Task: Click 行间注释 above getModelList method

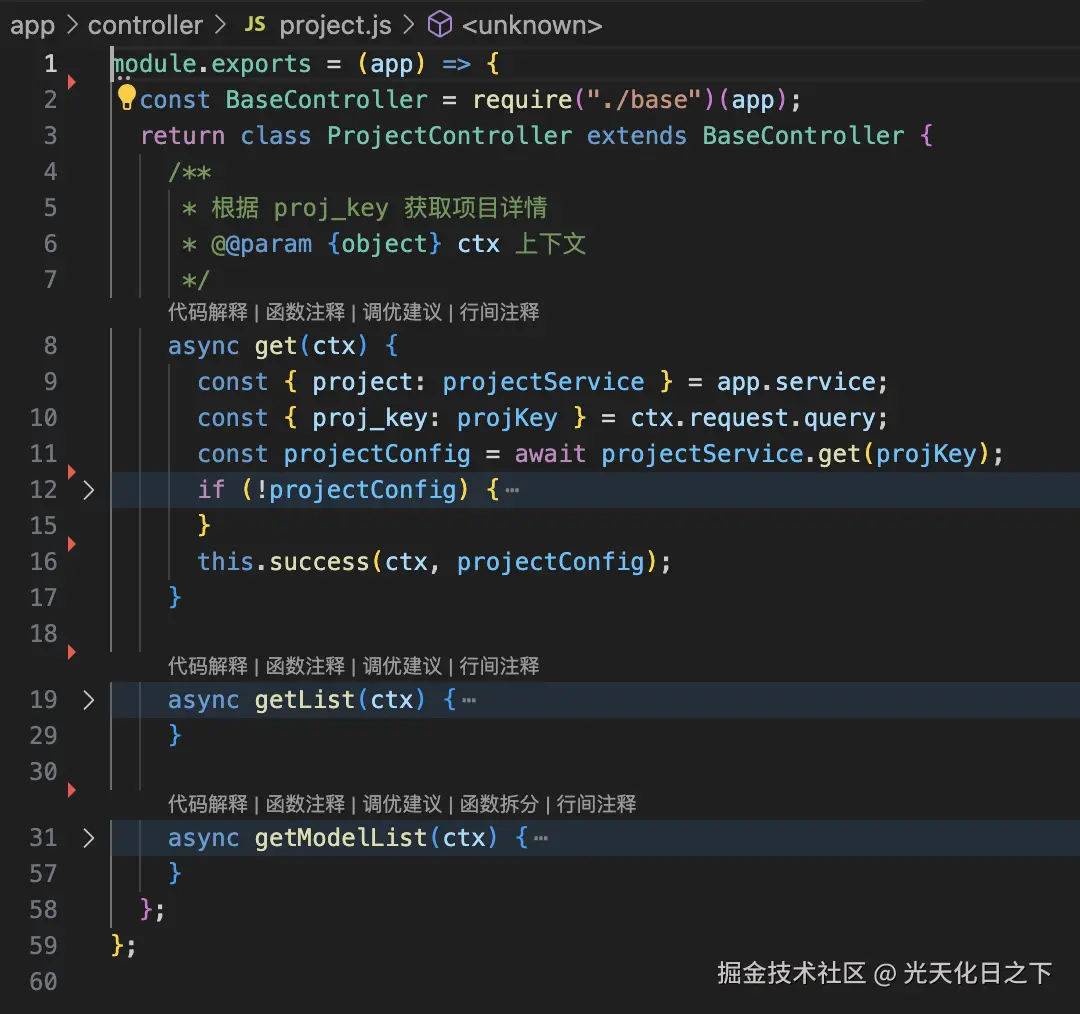Action: 596,804
